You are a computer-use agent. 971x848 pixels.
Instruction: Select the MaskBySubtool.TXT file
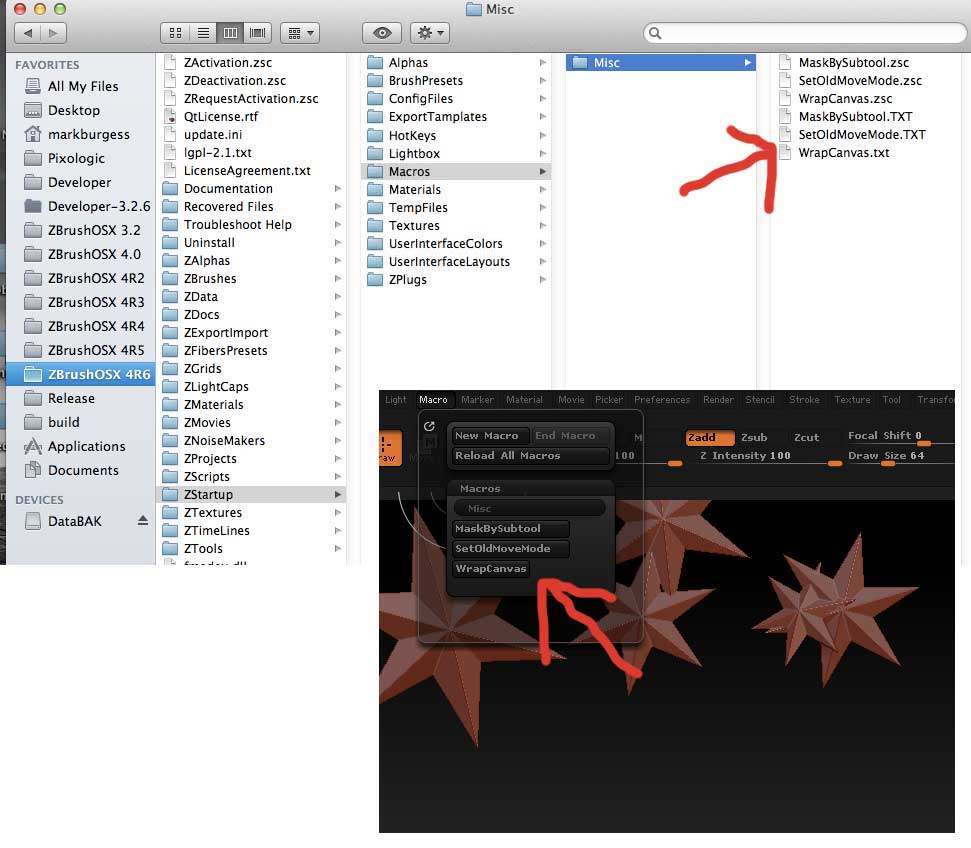pyautogui.click(x=855, y=116)
